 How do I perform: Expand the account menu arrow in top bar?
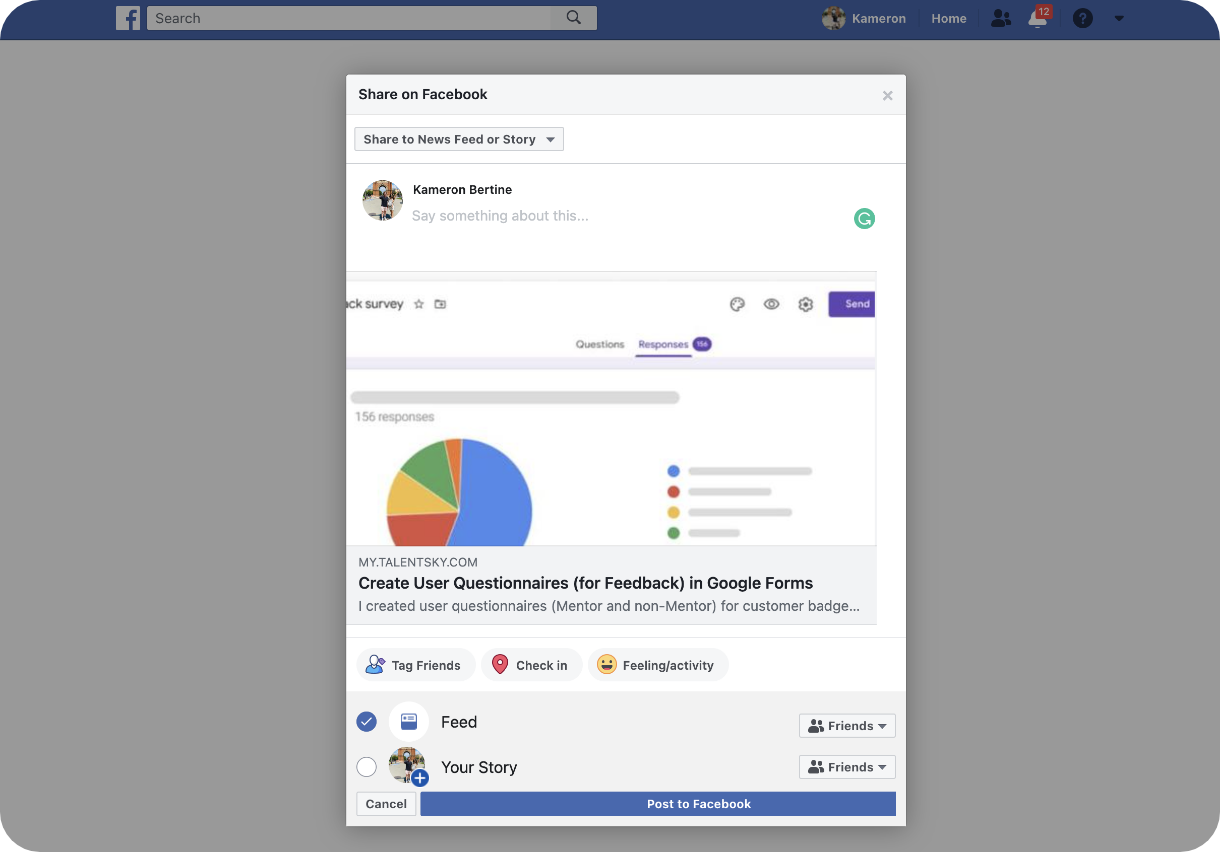click(x=1119, y=18)
